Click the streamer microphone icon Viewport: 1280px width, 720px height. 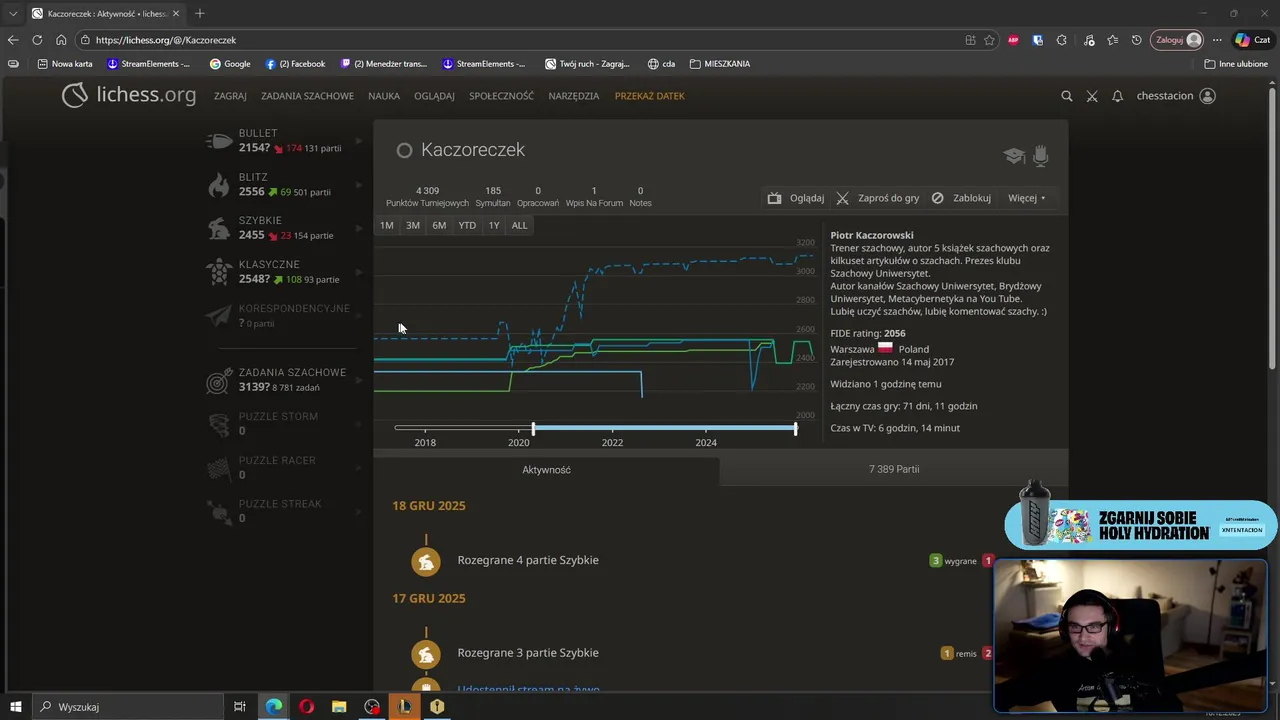(x=1040, y=155)
